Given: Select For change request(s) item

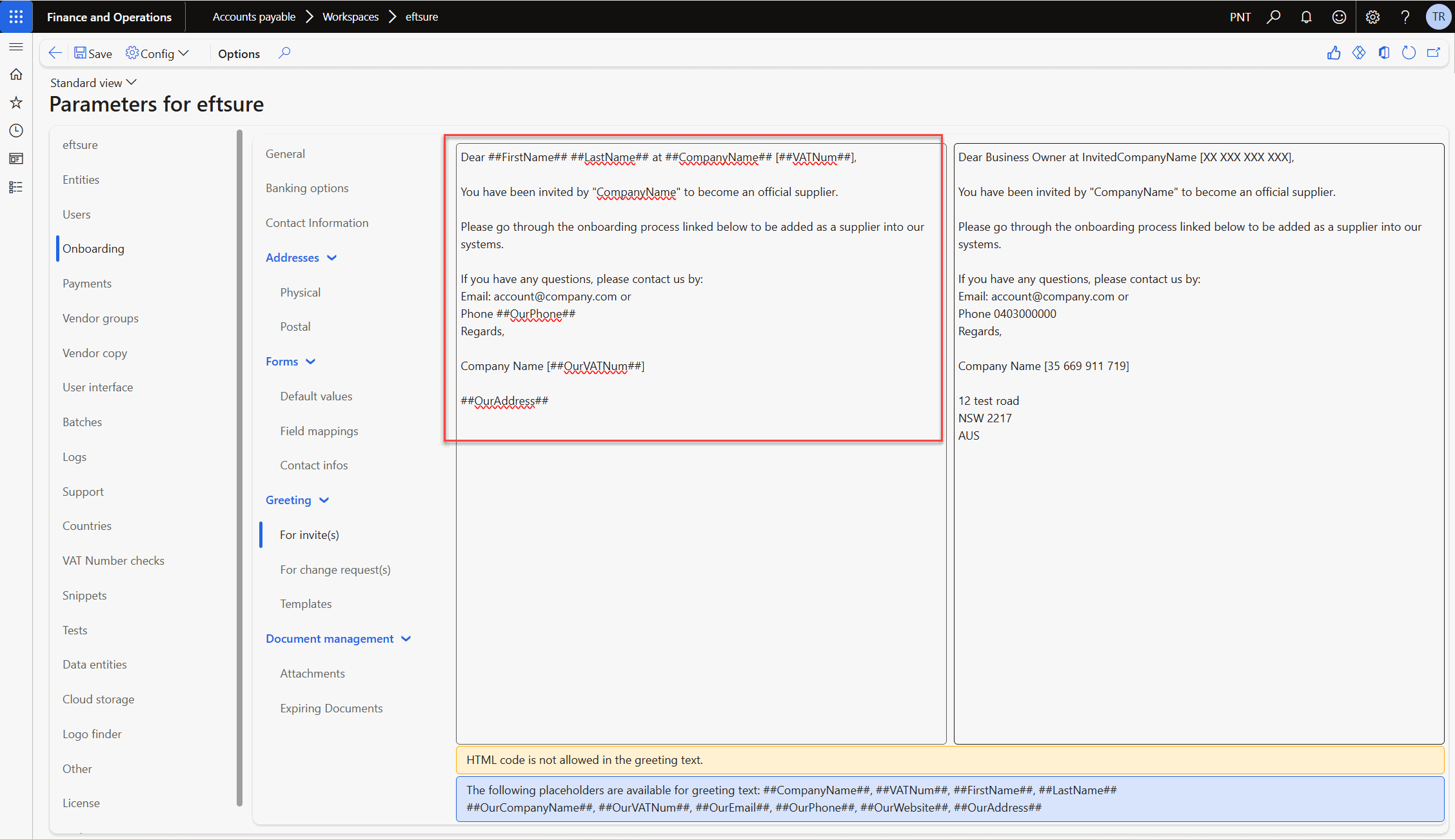Looking at the screenshot, I should point(335,570).
